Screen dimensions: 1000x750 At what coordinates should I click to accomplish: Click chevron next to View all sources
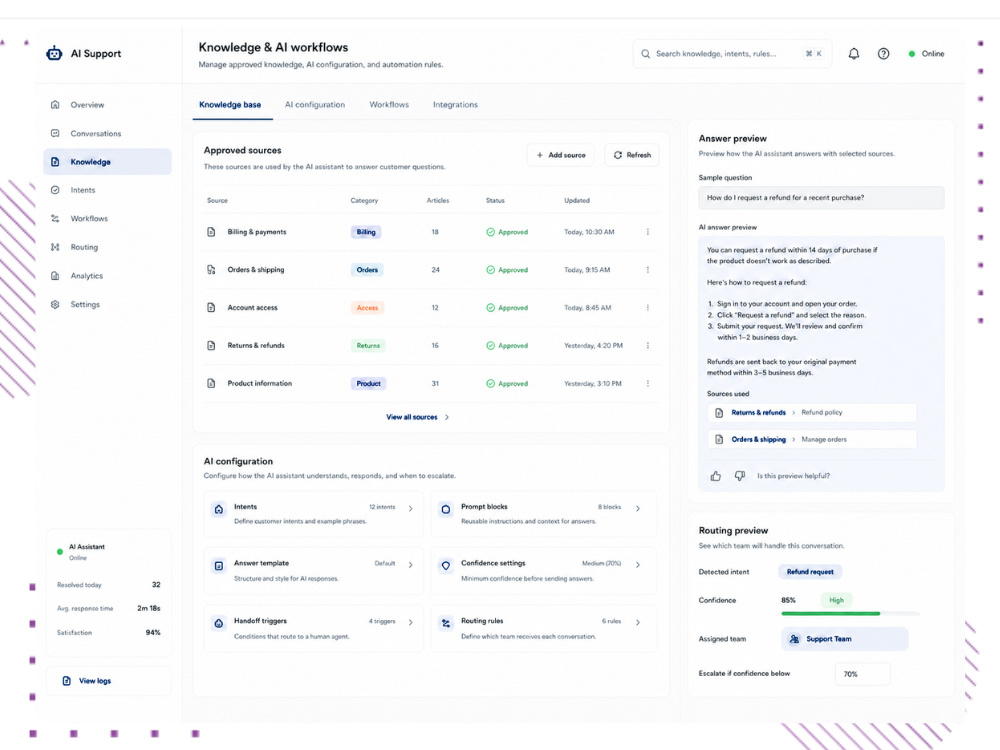tap(447, 417)
